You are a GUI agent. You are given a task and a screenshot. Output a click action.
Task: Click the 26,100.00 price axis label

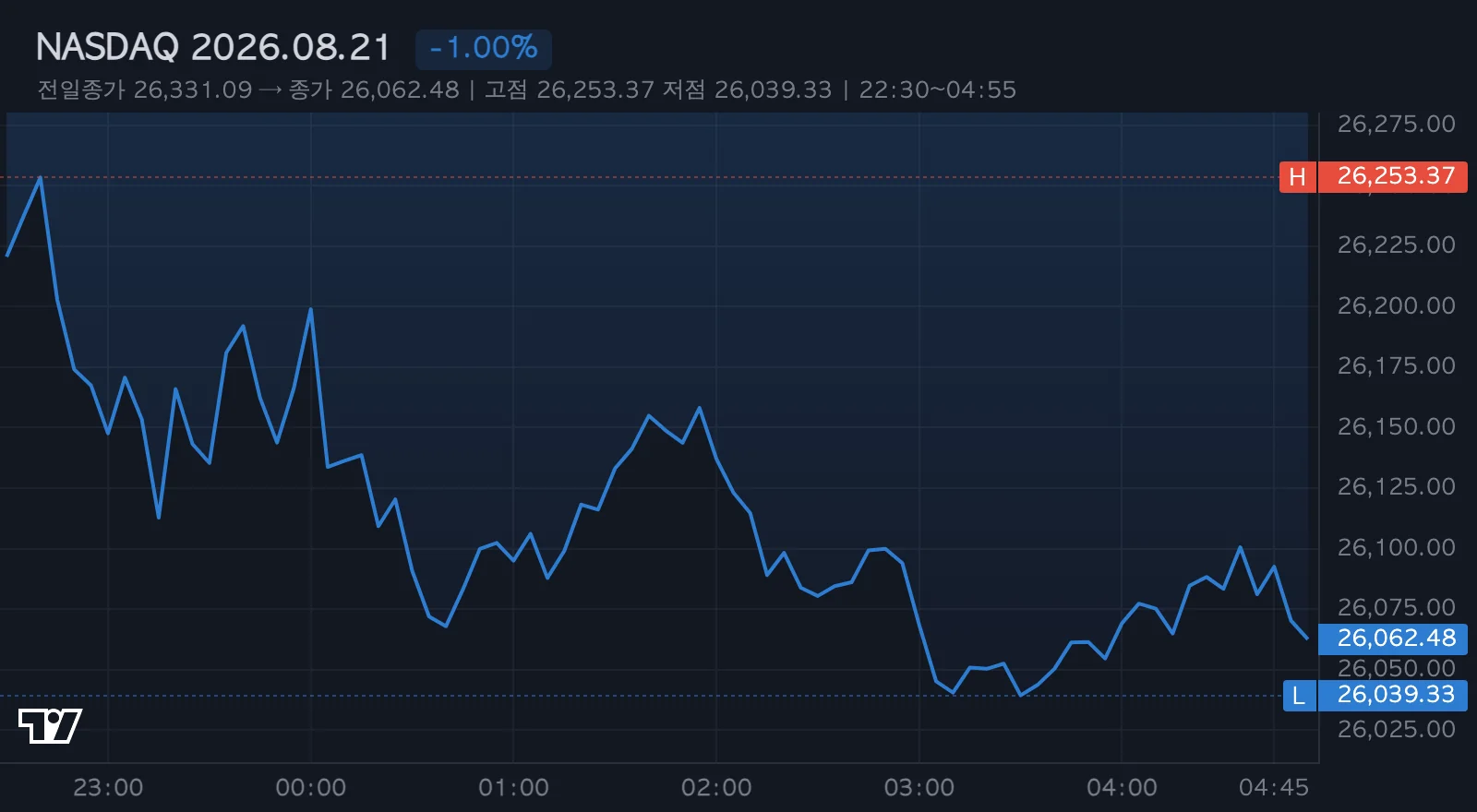(x=1396, y=547)
